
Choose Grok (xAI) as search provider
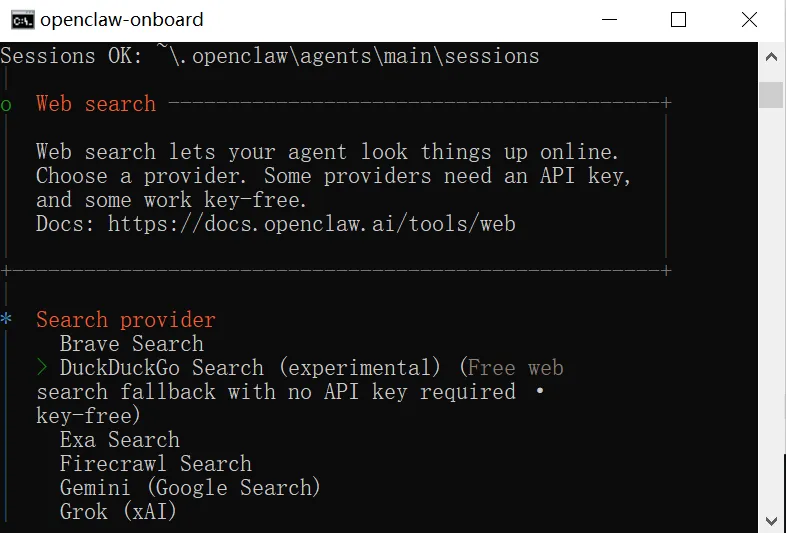[x=119, y=512]
